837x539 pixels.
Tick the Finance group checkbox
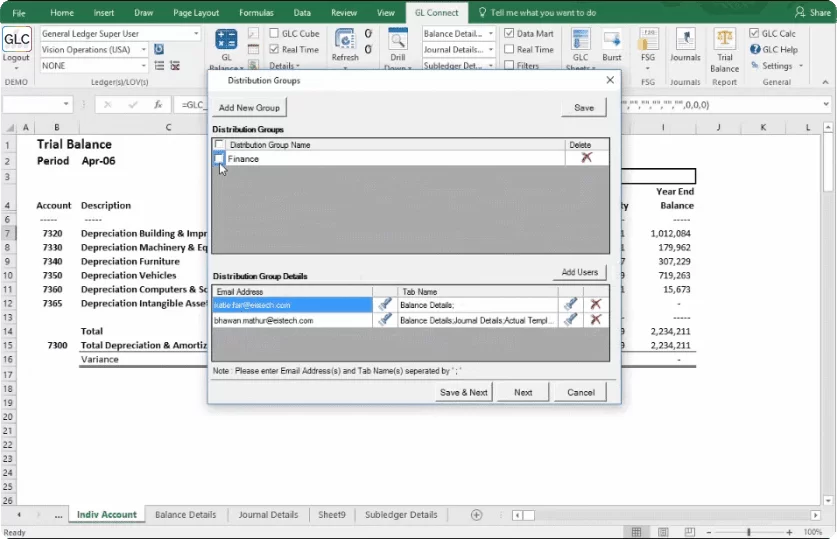pyautogui.click(x=220, y=158)
